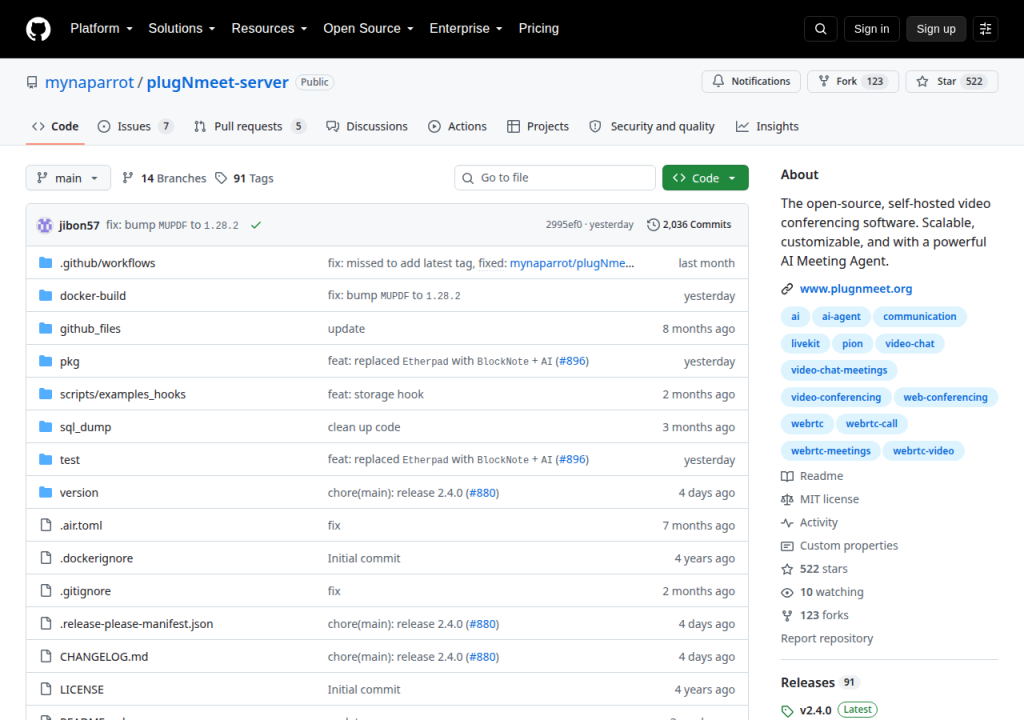Open the 91 Tags link
This screenshot has width=1024, height=720.
point(244,178)
